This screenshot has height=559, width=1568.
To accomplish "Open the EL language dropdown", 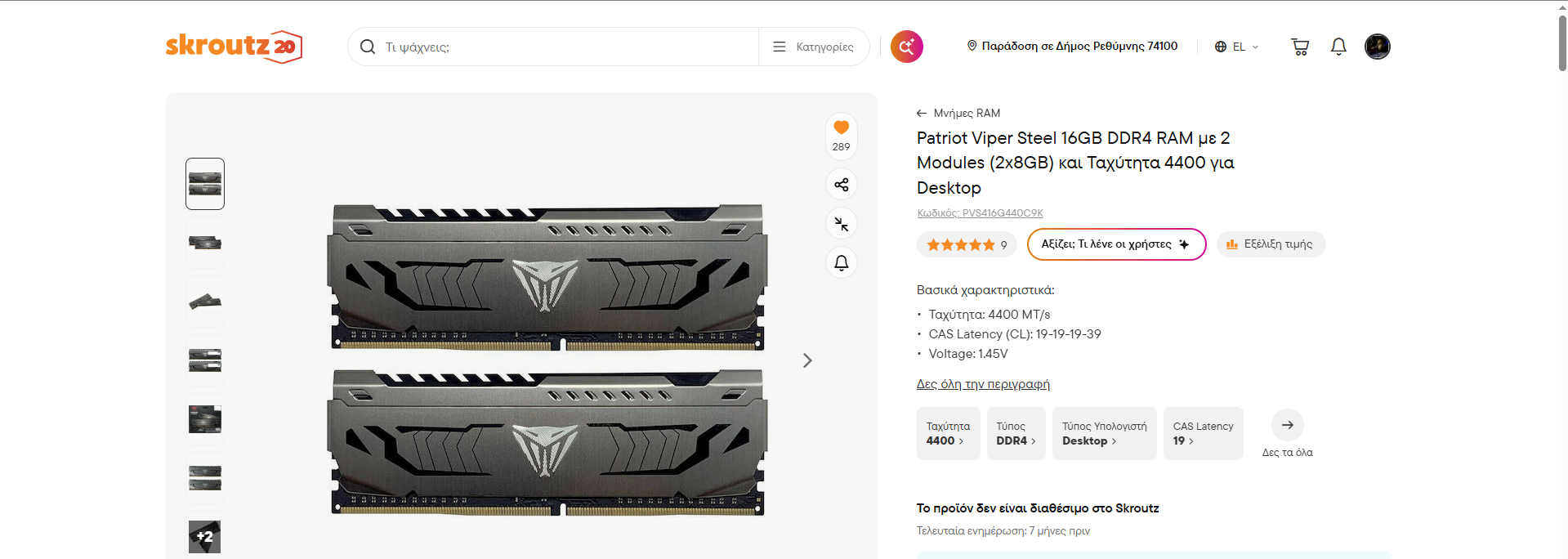I will (1236, 47).
